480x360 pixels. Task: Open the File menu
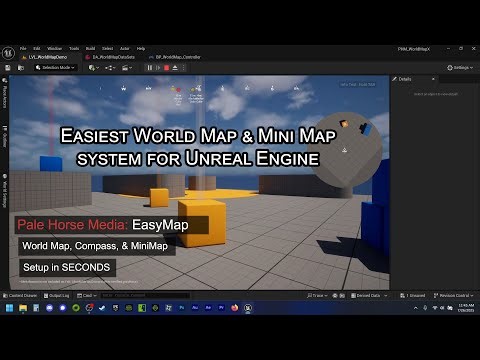pos(23,49)
